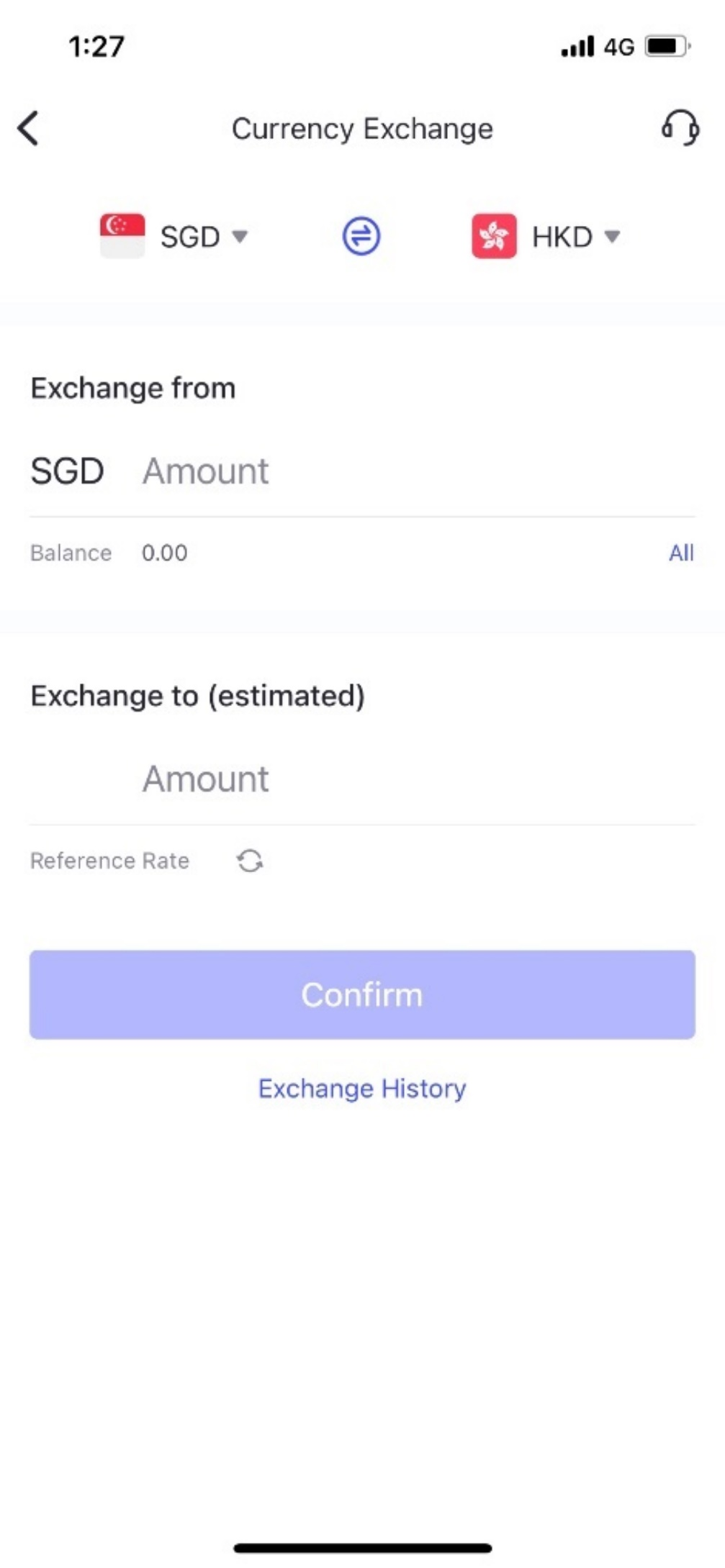Tap the battery status icon

point(666,47)
